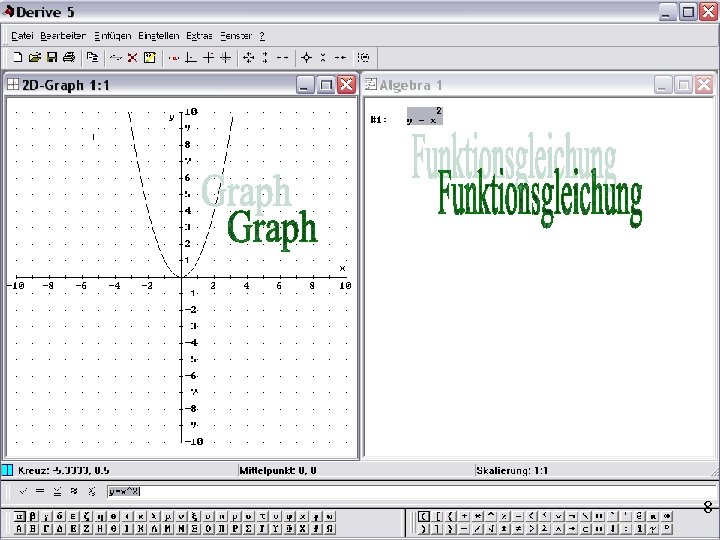Maximize the Algebra 1 window
This screenshot has height=540, width=720.
pyautogui.click(x=683, y=85)
